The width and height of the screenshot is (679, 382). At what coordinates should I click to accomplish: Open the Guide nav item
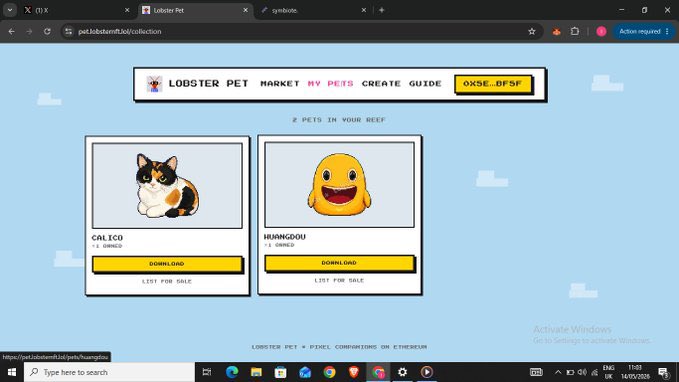click(425, 84)
